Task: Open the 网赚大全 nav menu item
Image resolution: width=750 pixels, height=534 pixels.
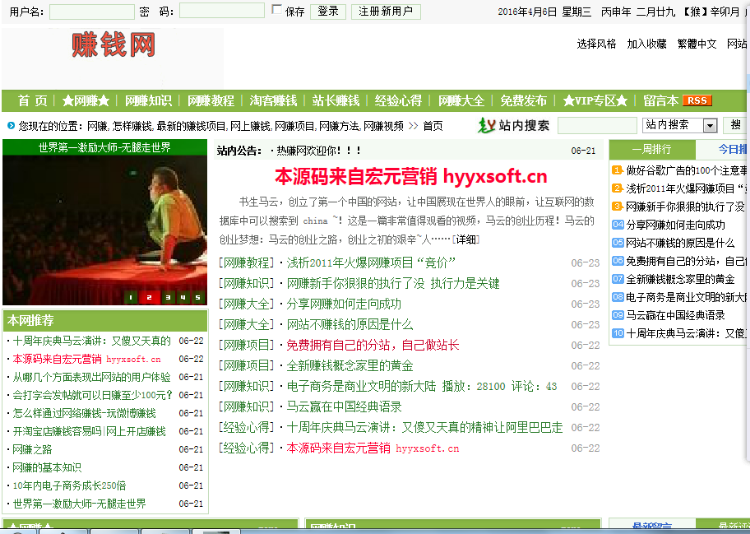Action: pyautogui.click(x=461, y=100)
